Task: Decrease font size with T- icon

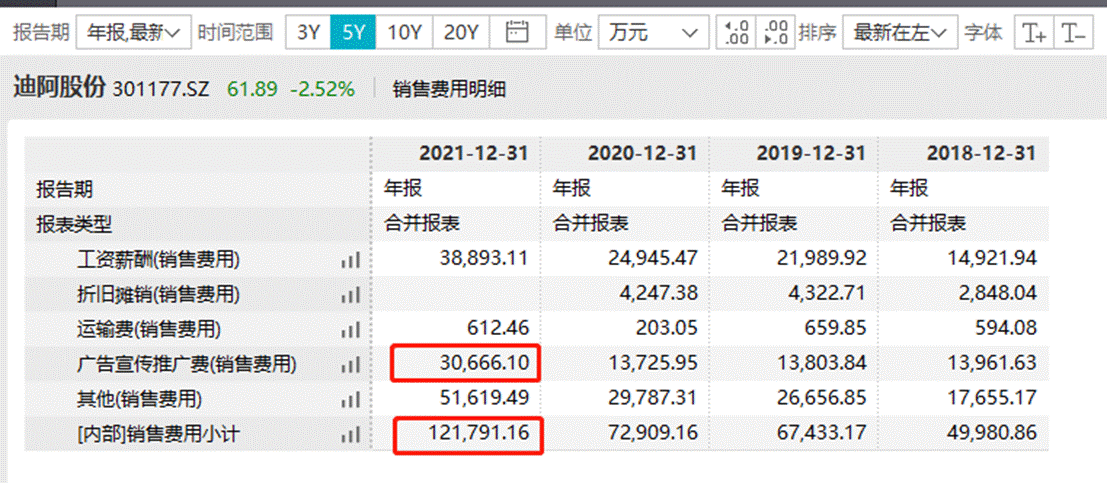Action: 1073,33
